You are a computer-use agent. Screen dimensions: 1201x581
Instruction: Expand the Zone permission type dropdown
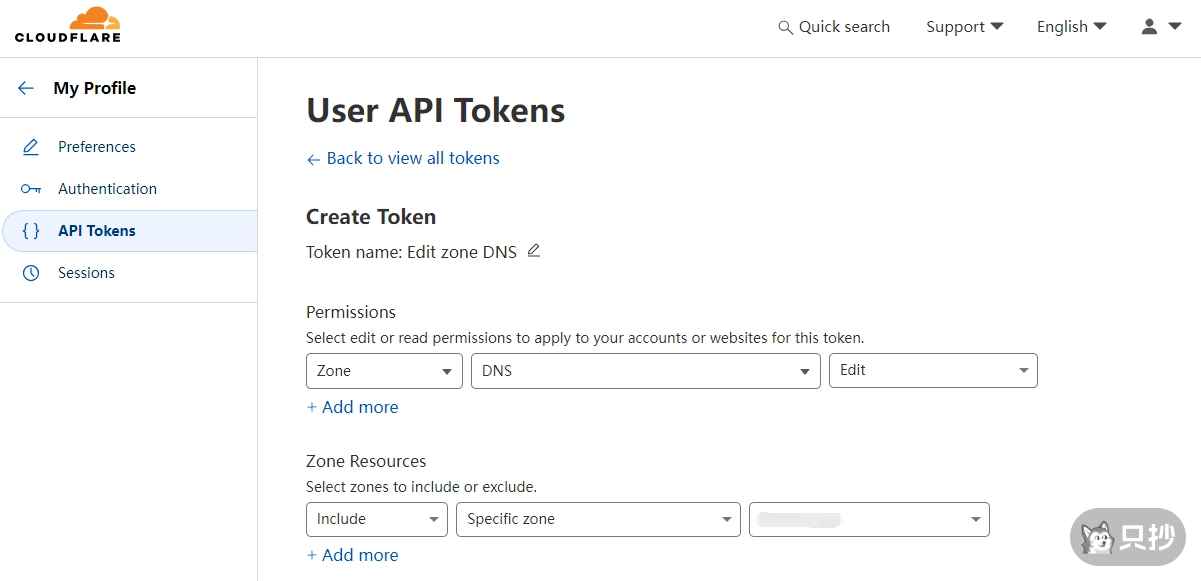pyautogui.click(x=384, y=371)
